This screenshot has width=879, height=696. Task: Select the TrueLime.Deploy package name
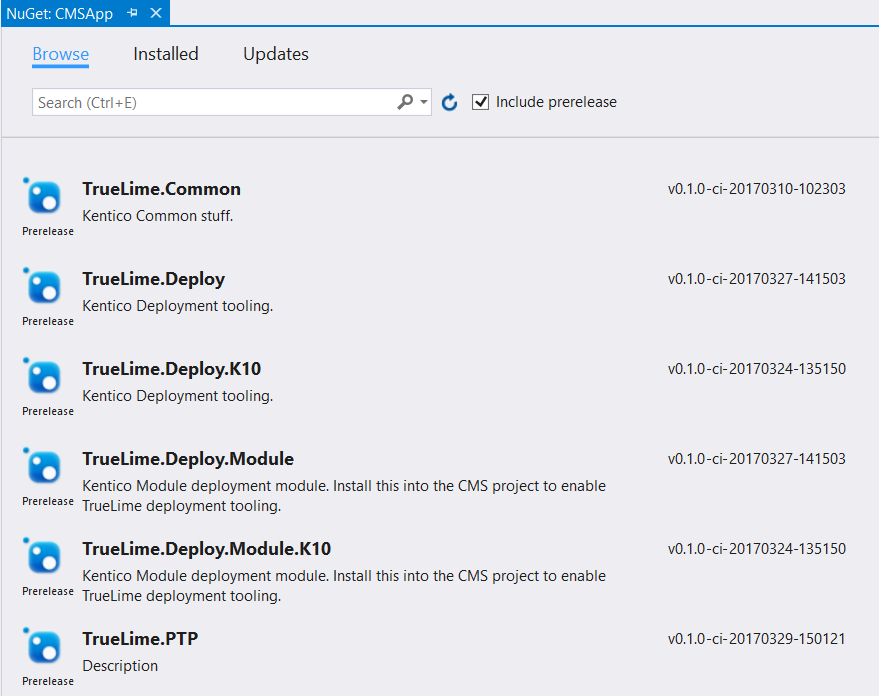click(x=154, y=279)
